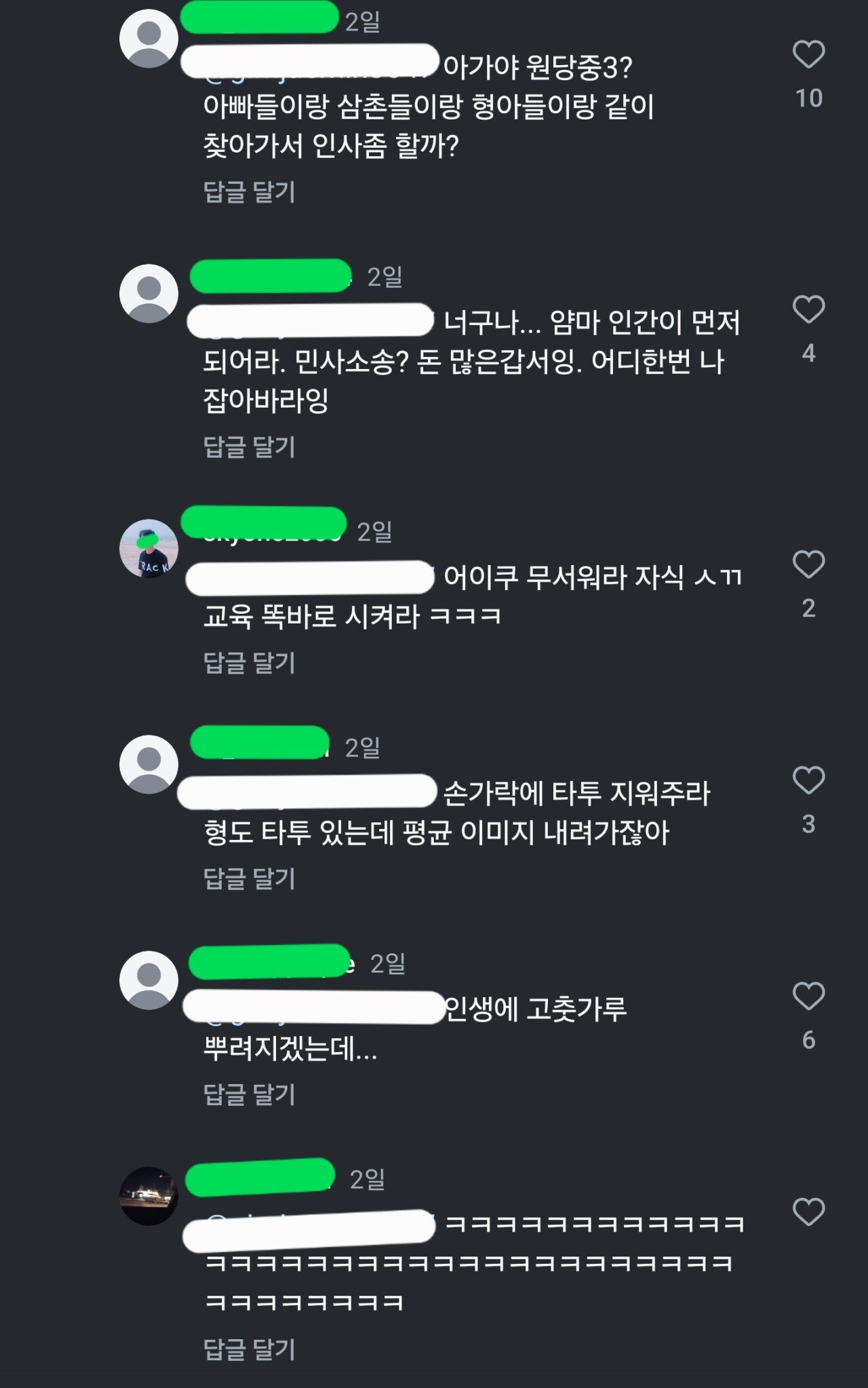Tap 답글 달기 below the ㅋㅋㅋ comment

point(250,1349)
